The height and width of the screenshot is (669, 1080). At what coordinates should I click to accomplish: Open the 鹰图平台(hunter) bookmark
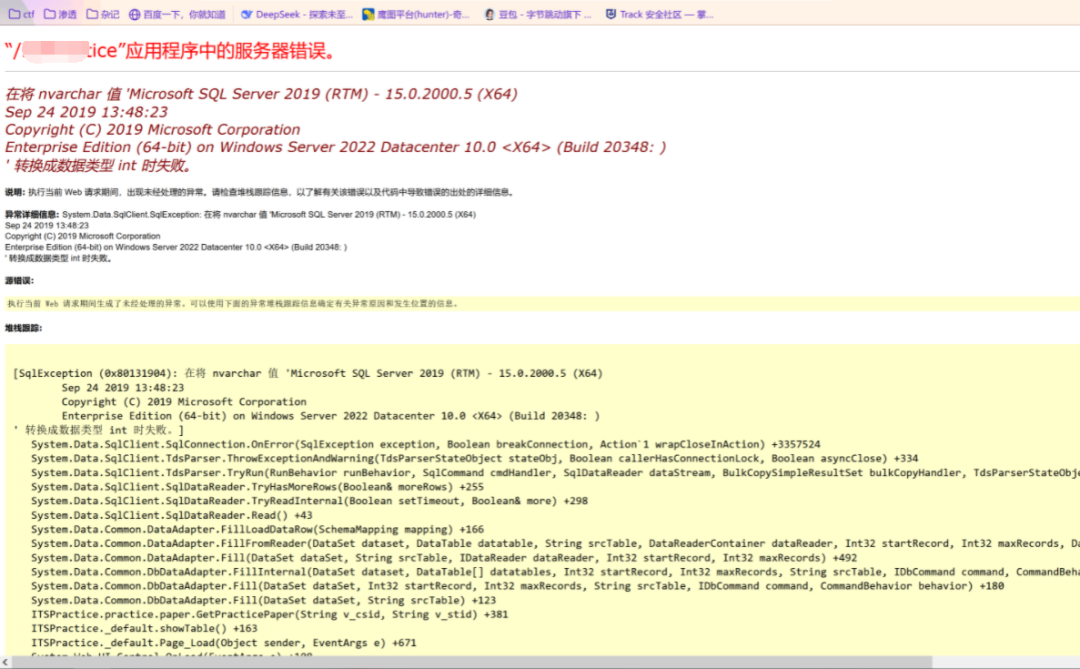click(x=416, y=14)
